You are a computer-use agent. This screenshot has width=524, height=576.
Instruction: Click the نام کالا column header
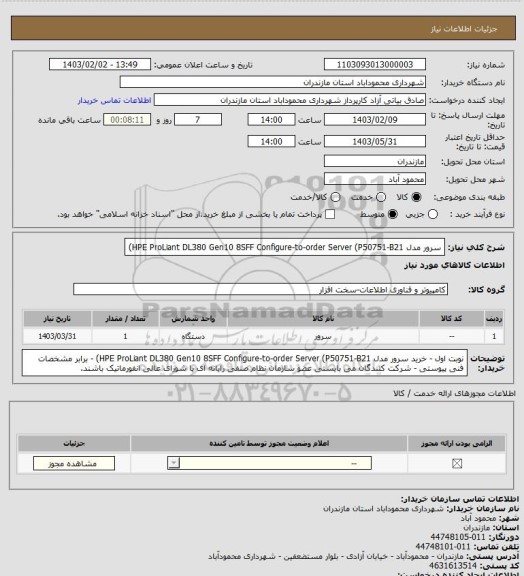click(x=323, y=318)
